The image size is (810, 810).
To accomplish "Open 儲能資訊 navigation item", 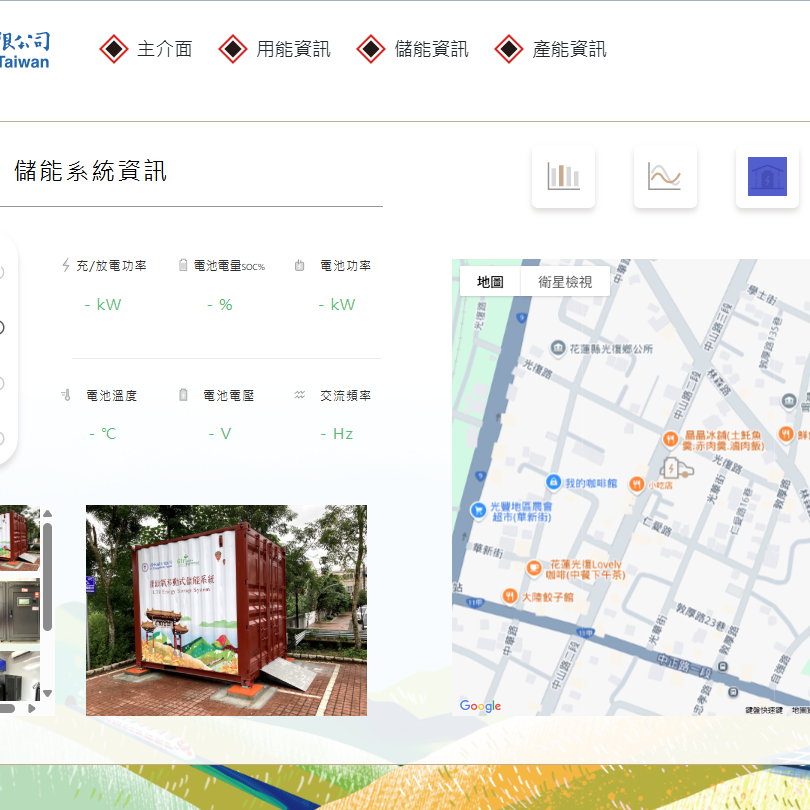I will (413, 49).
